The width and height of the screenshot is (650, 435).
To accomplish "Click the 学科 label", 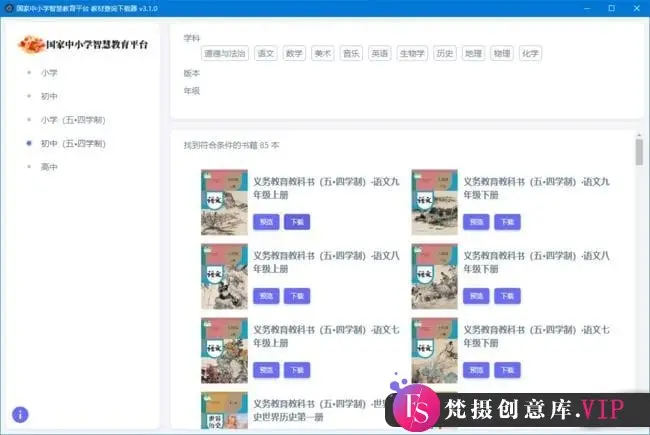I will click(x=192, y=38).
